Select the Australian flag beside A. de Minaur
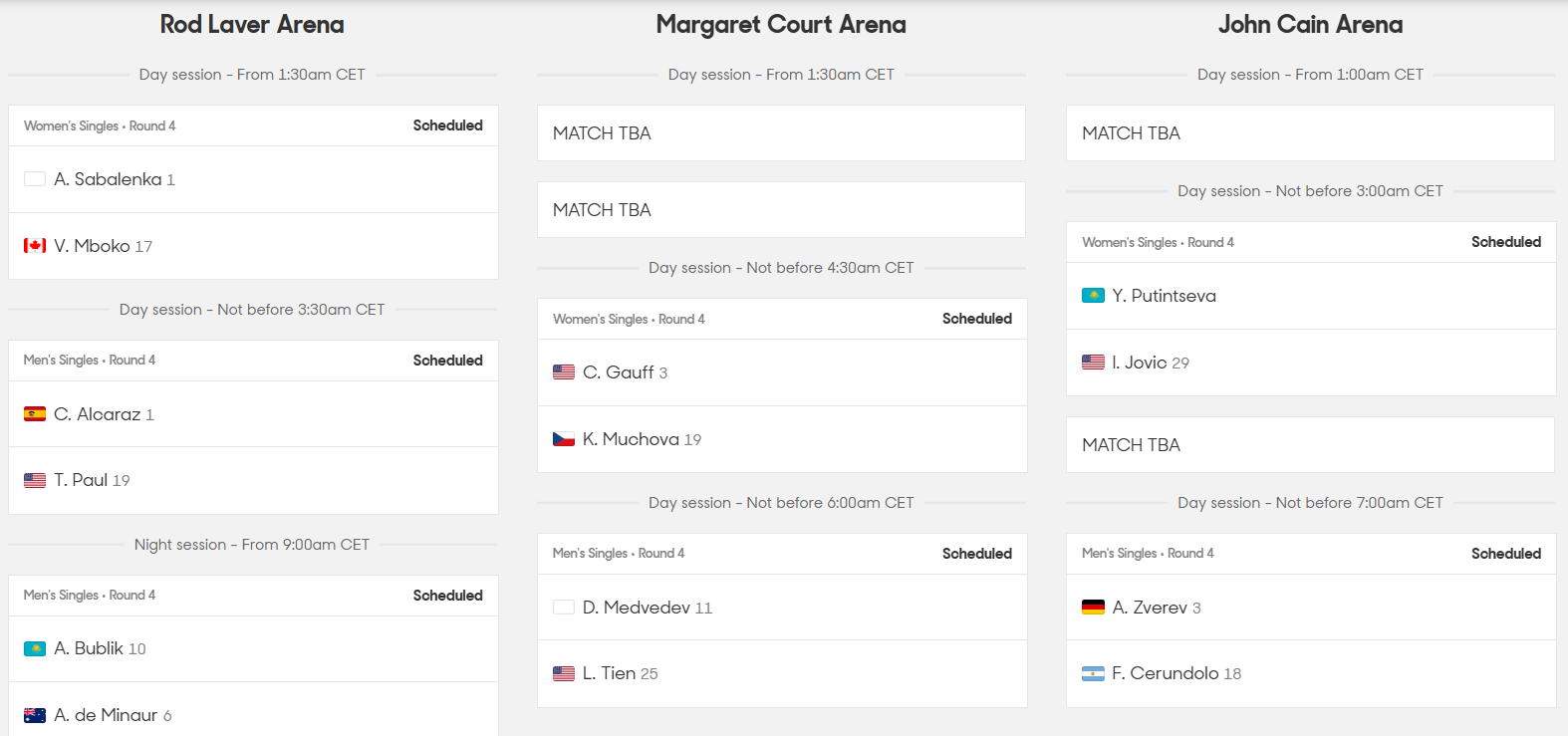Image resolution: width=1568 pixels, height=736 pixels. point(33,714)
